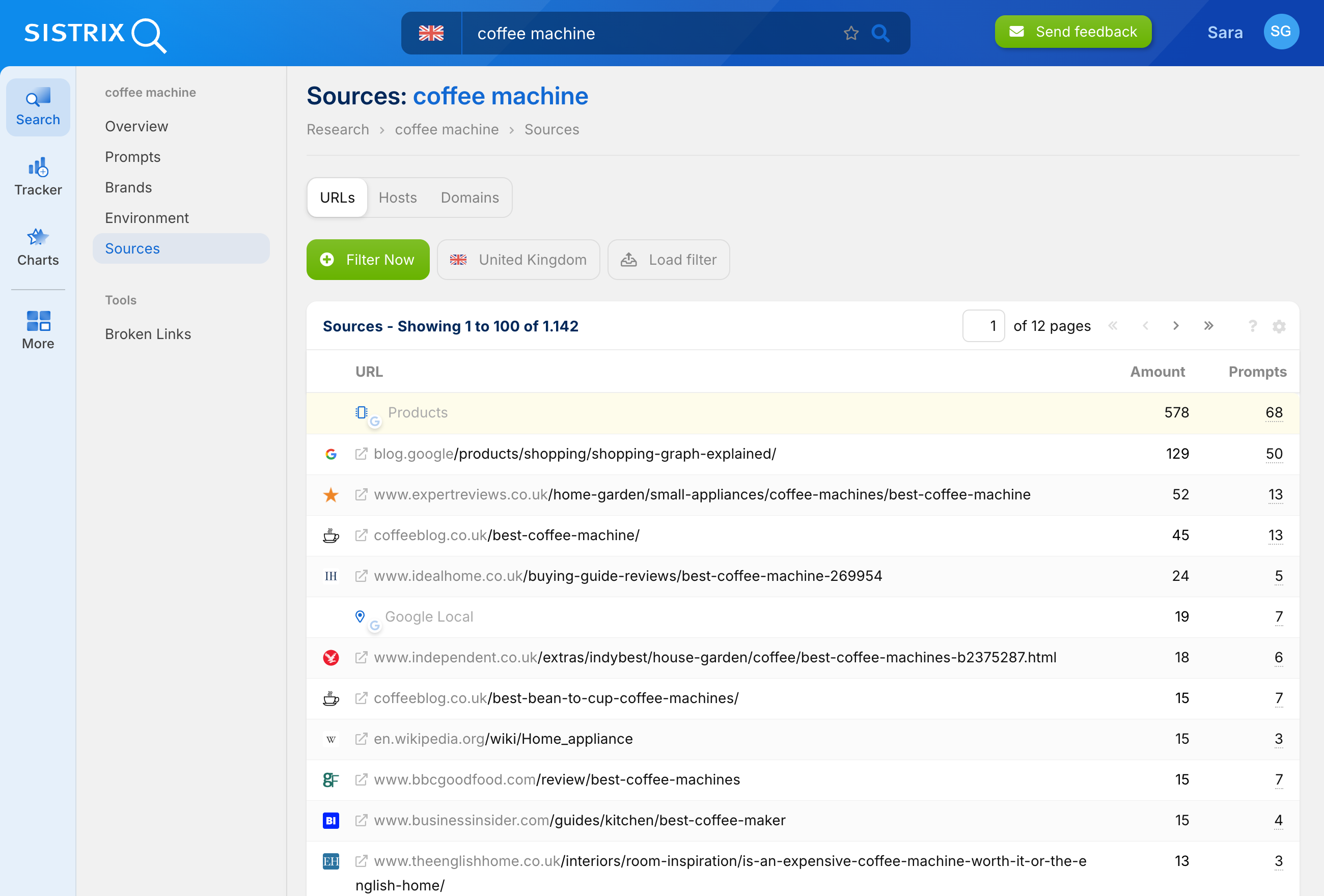Select Broken Links under Tools

click(148, 334)
